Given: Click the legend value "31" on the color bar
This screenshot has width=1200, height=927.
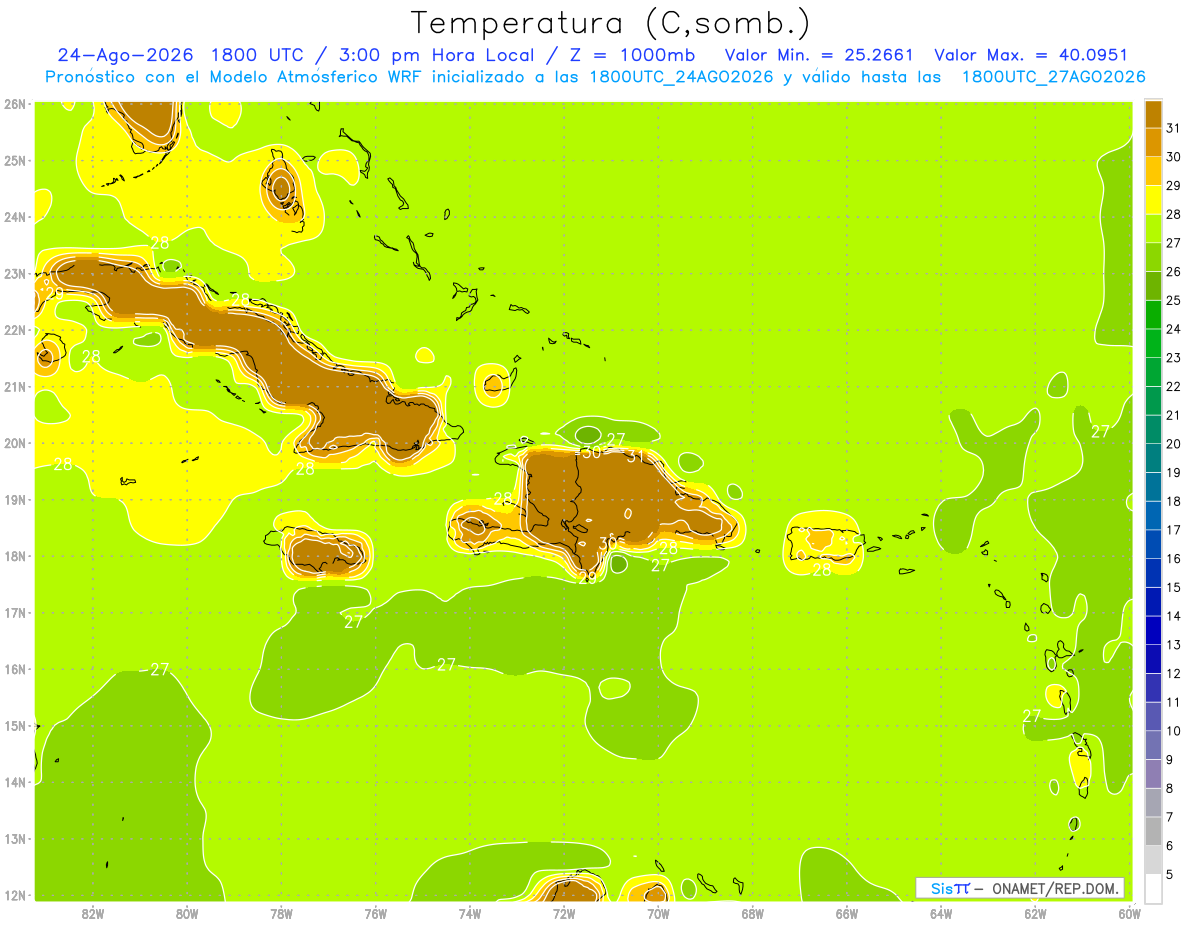Looking at the screenshot, I should click(1173, 128).
